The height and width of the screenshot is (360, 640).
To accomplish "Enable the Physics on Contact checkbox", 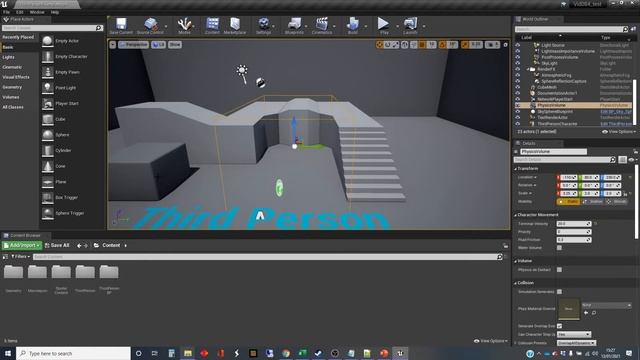I will coord(559,270).
